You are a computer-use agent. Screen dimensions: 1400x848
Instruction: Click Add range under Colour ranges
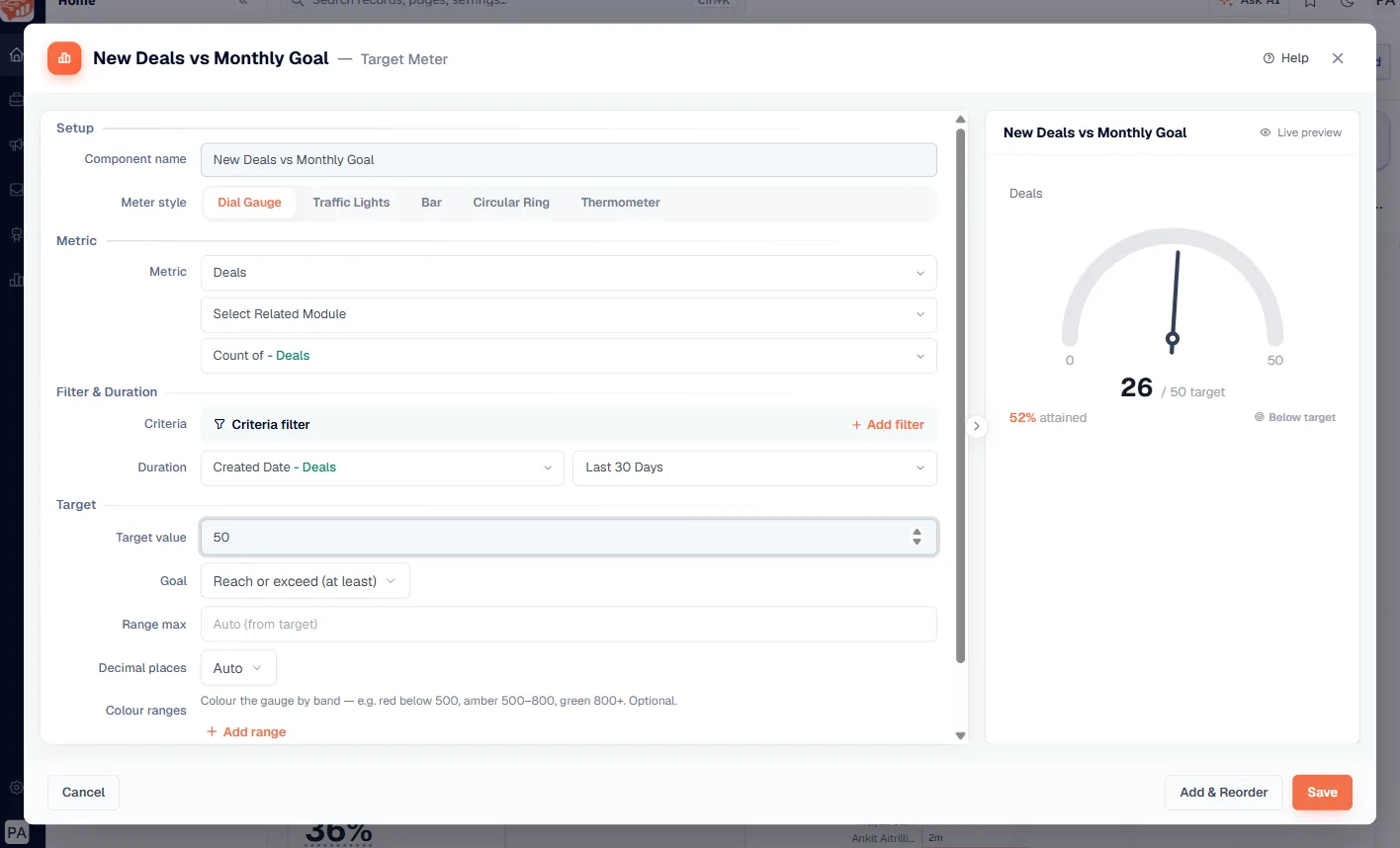pos(246,732)
